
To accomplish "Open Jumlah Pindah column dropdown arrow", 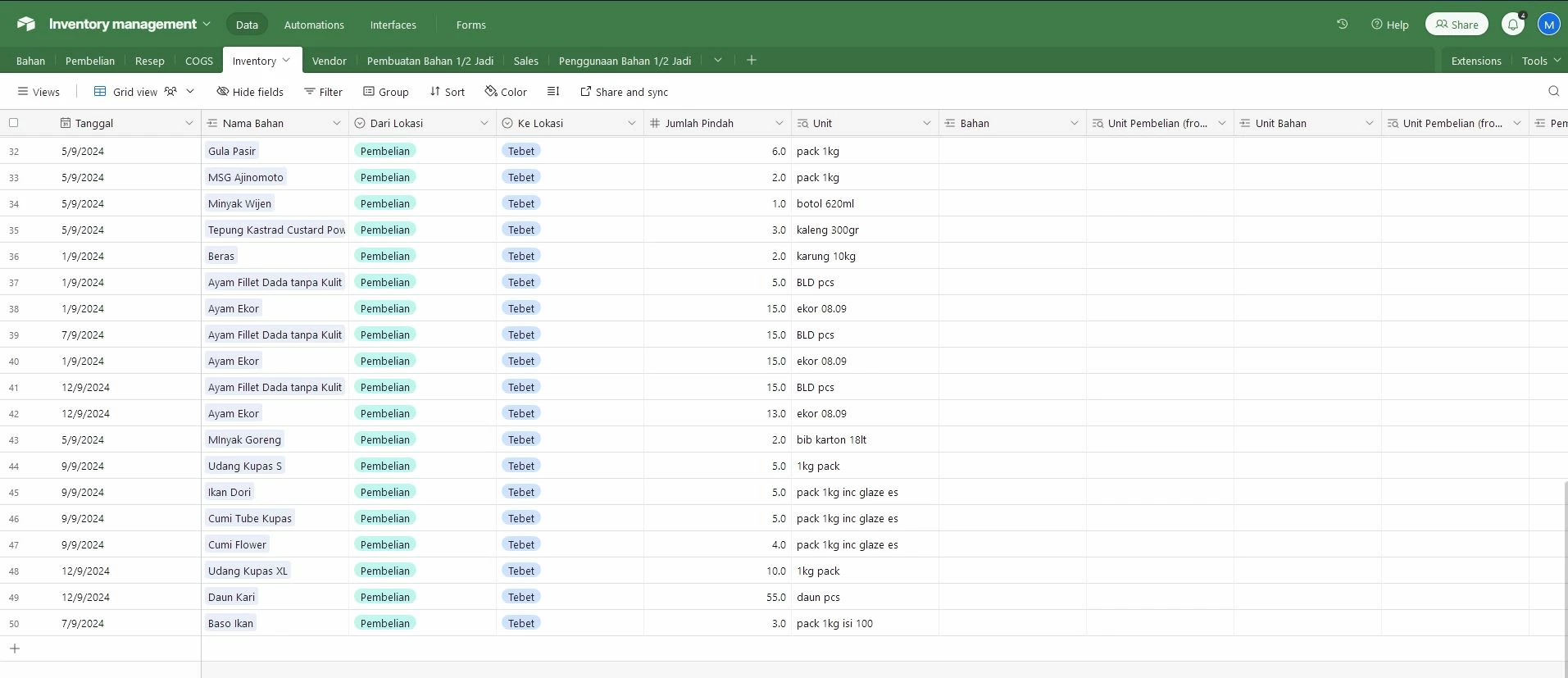I will 779,123.
